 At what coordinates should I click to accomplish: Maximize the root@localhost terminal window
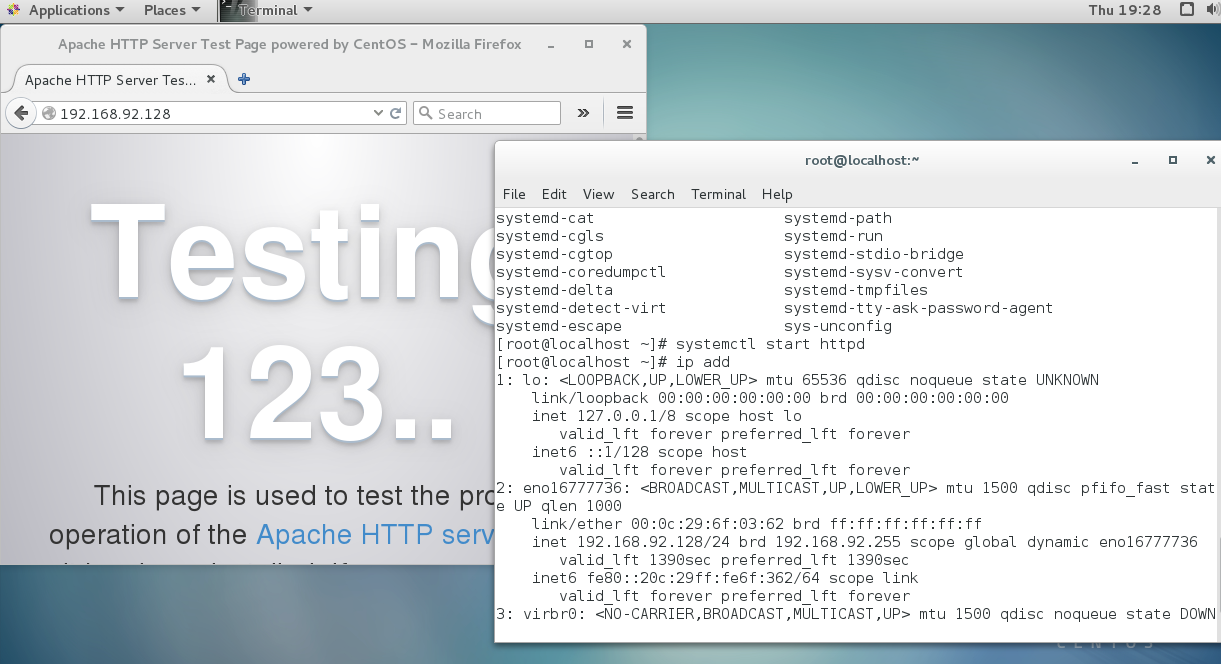1173,160
